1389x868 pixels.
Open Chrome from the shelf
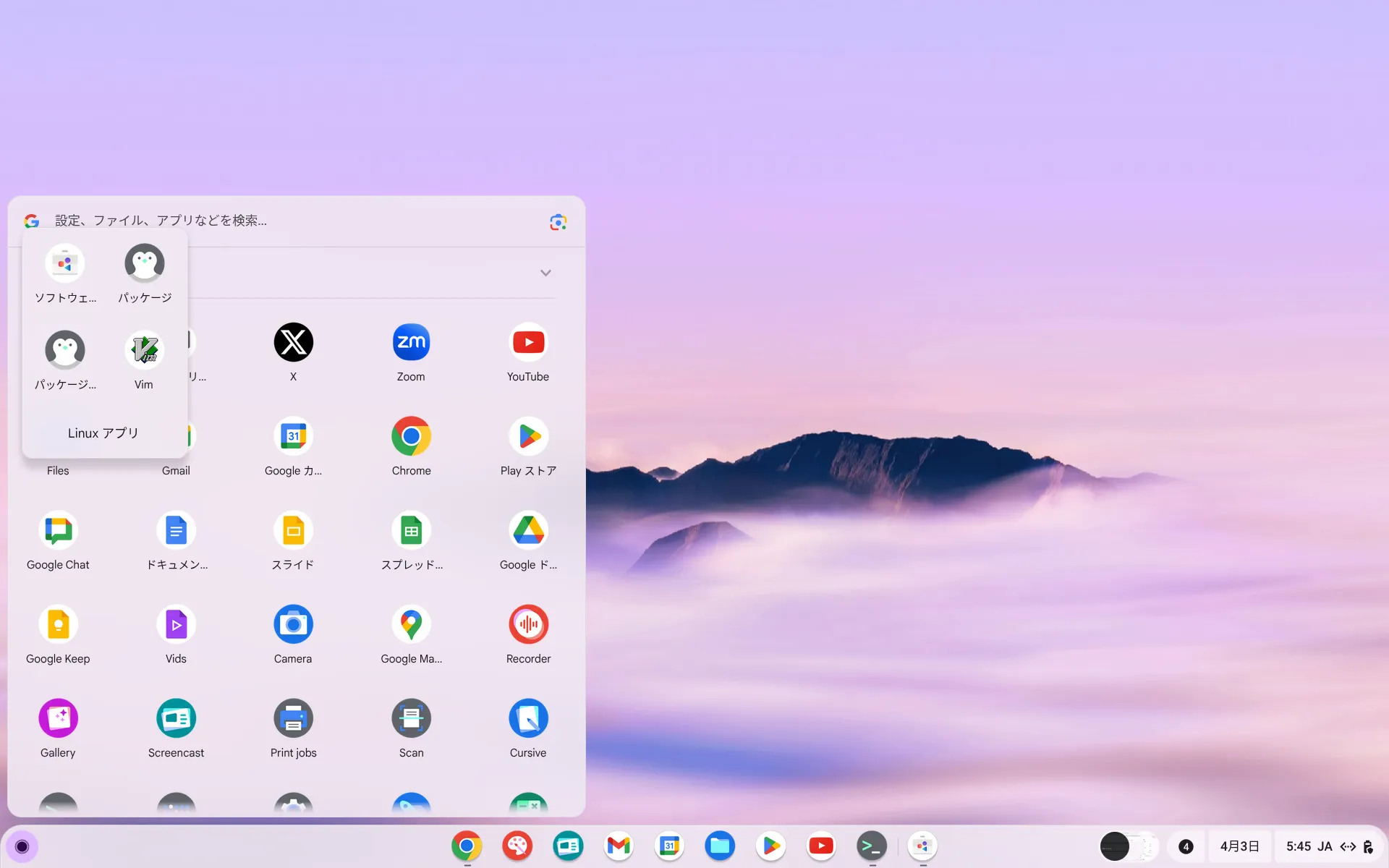[467, 846]
